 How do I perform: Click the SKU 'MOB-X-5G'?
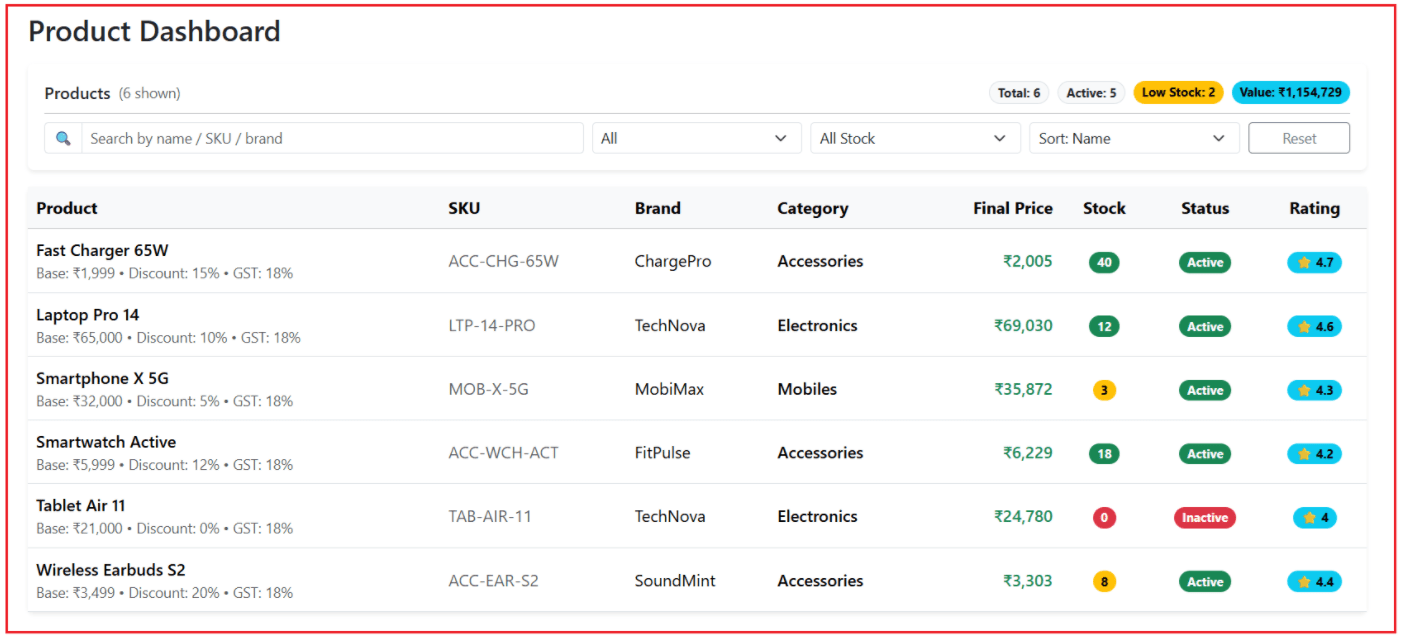(x=488, y=389)
